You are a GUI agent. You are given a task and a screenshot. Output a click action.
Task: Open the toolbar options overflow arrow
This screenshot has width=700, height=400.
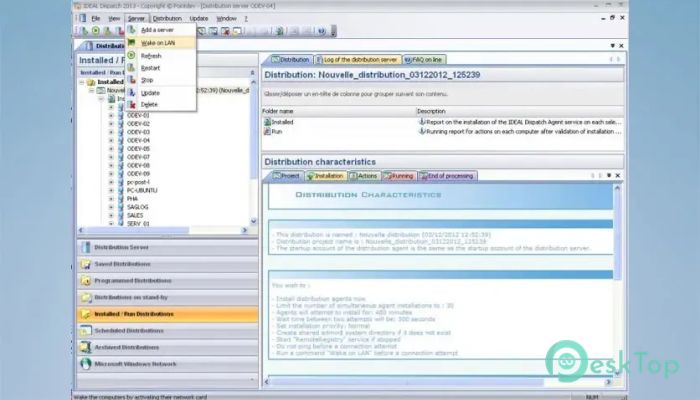334,31
